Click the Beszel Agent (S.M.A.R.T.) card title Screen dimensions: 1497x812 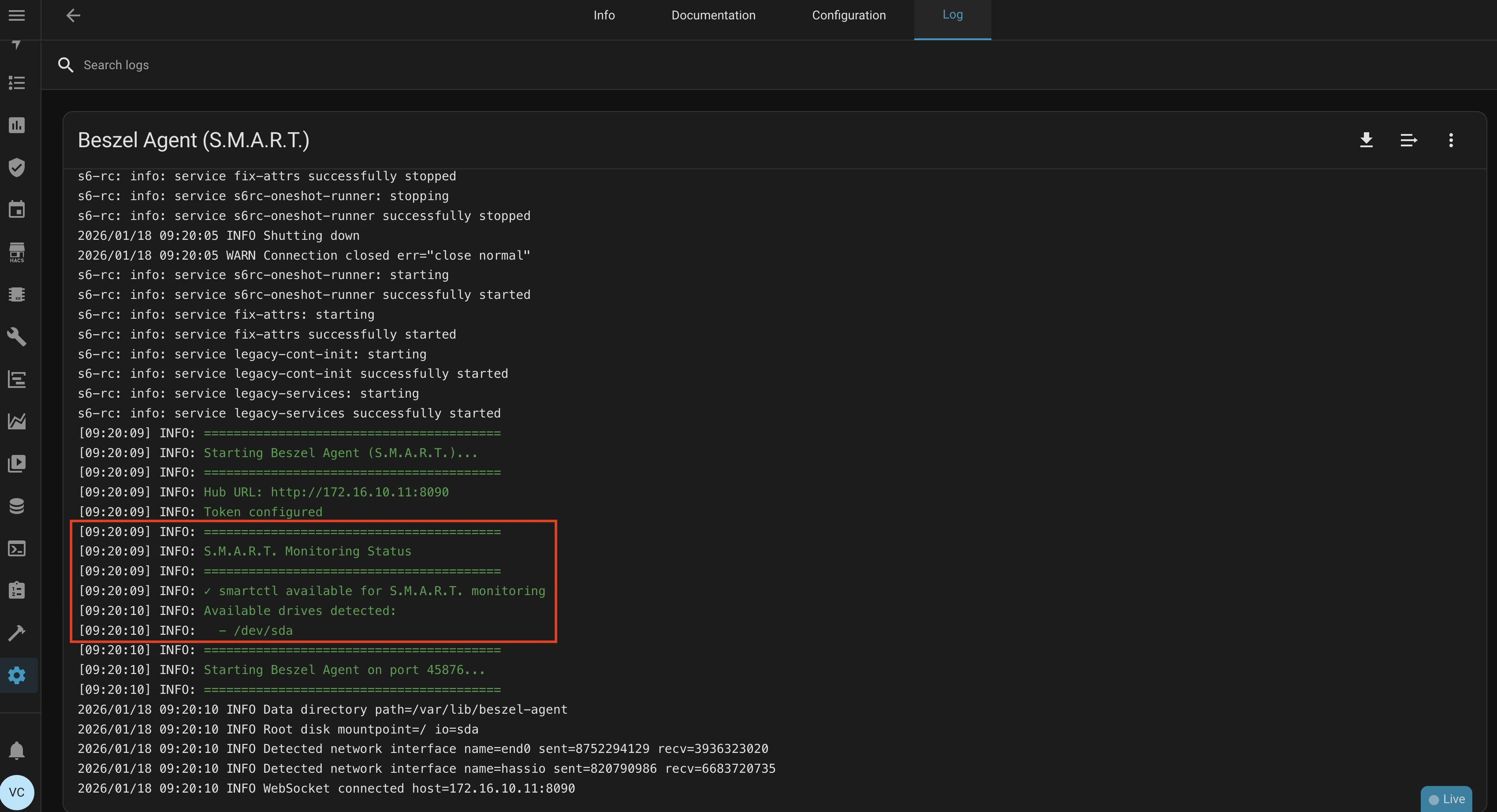tap(194, 140)
